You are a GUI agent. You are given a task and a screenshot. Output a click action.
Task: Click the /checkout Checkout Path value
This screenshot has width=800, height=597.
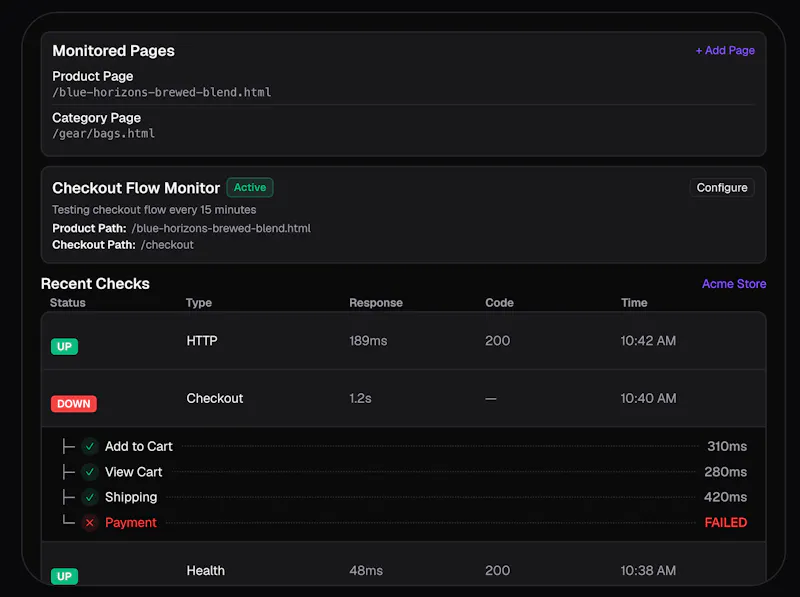167,245
